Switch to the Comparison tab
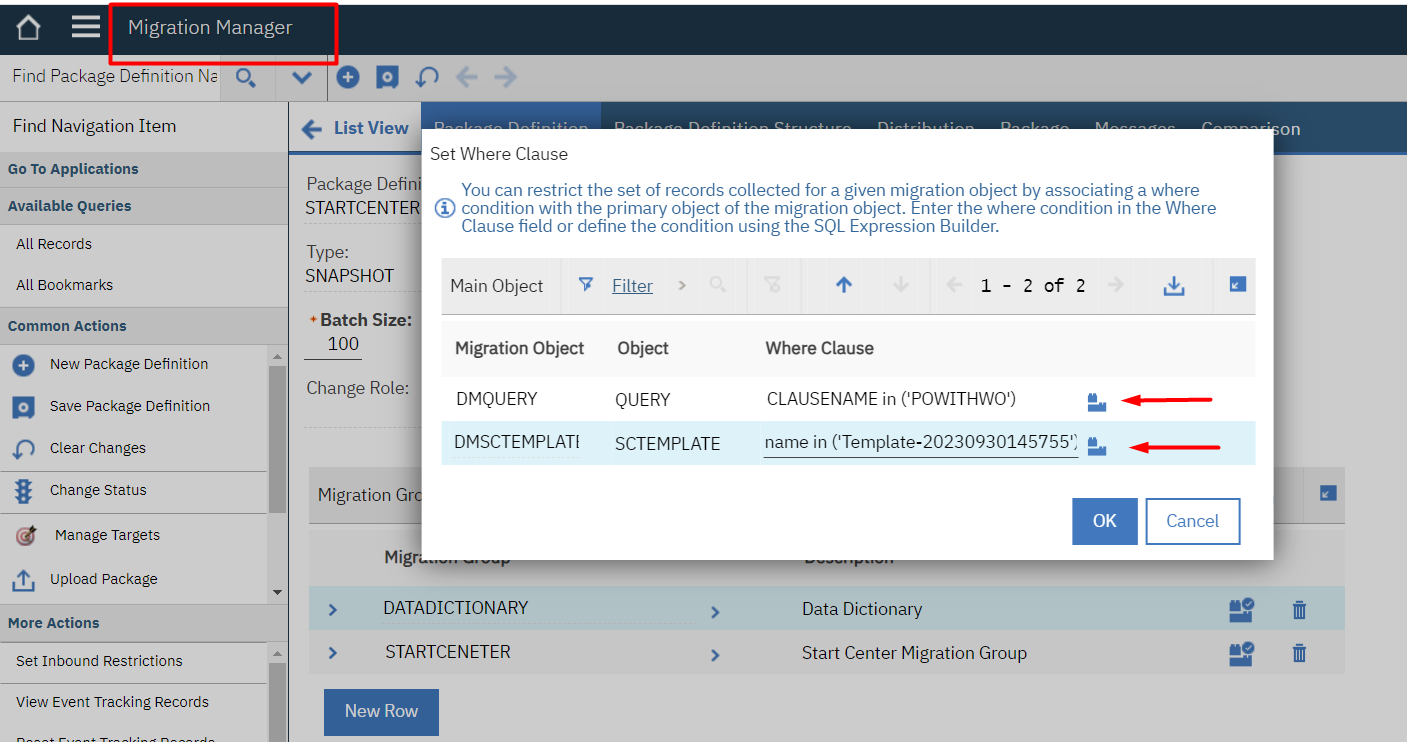Image resolution: width=1407 pixels, height=742 pixels. pyautogui.click(x=1250, y=128)
